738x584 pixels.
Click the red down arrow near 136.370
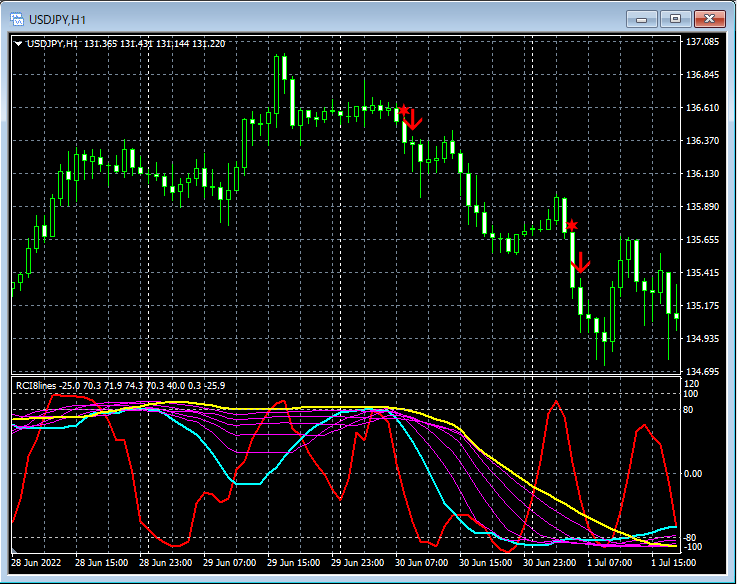[x=413, y=121]
